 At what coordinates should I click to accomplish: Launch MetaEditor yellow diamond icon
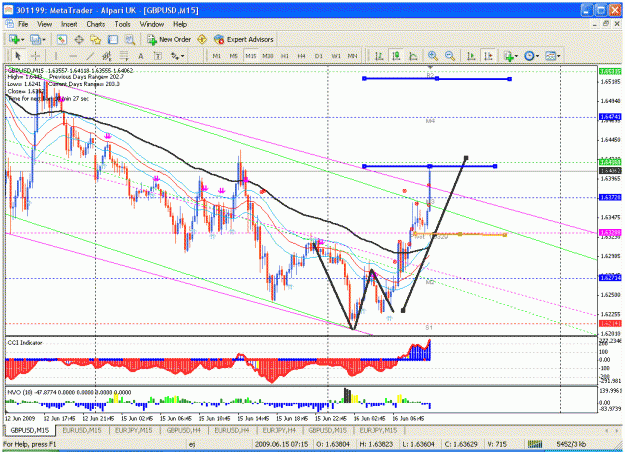tap(202, 39)
